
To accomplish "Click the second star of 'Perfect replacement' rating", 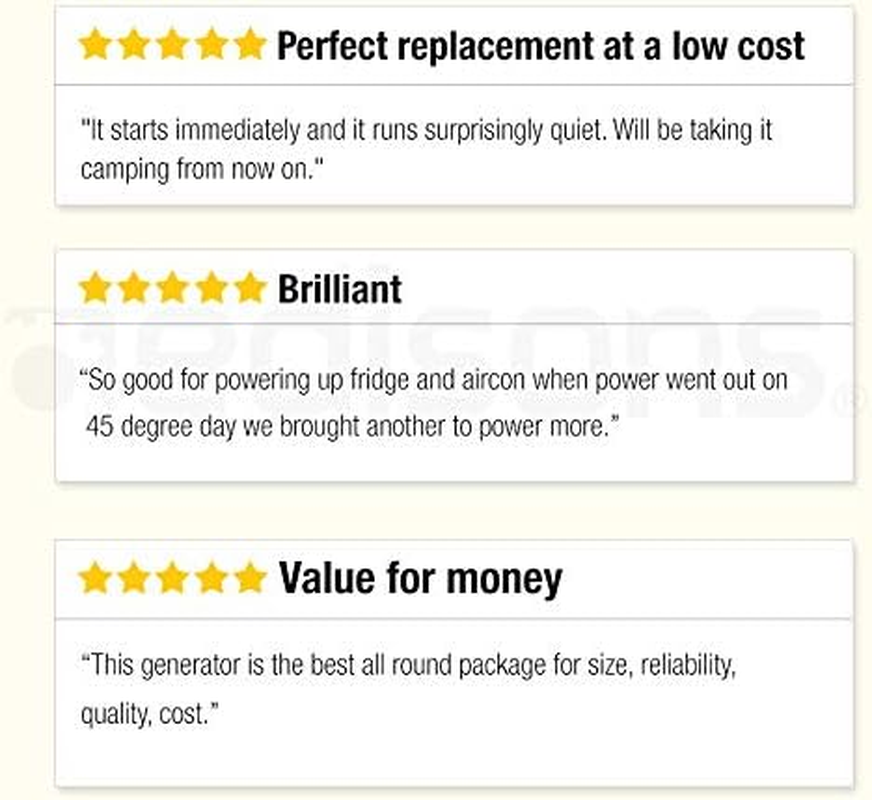I will pyautogui.click(x=134, y=45).
